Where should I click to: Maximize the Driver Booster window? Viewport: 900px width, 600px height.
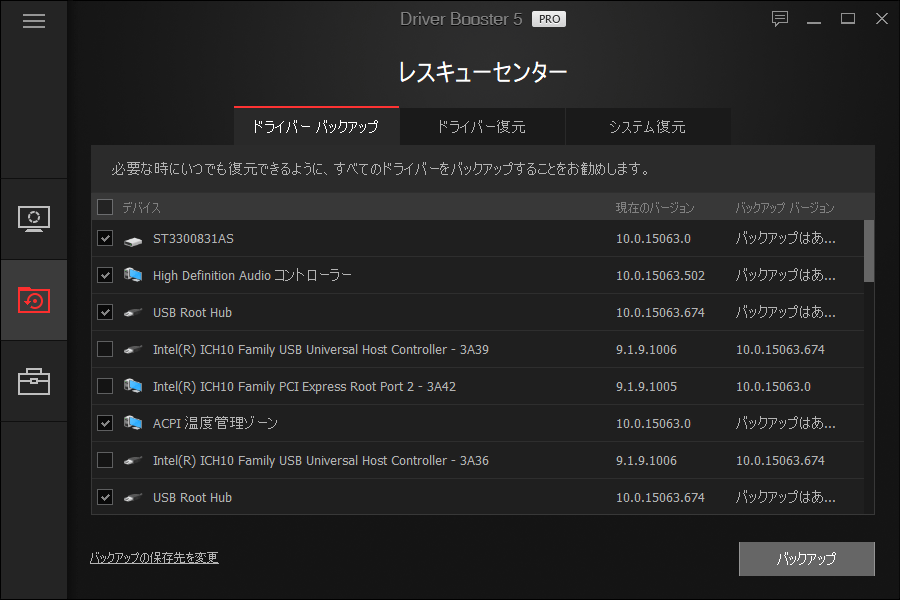pos(848,19)
